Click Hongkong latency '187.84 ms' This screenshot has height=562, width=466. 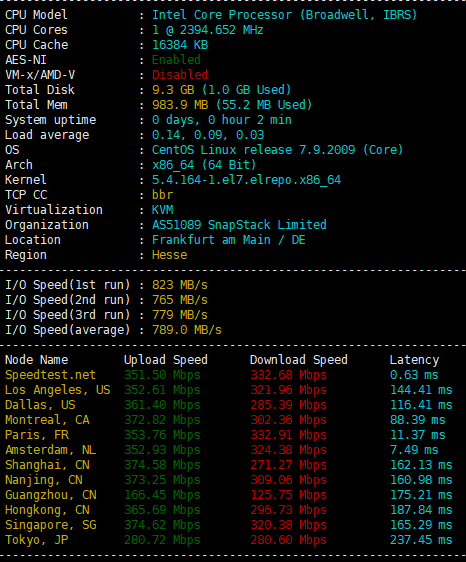point(421,510)
